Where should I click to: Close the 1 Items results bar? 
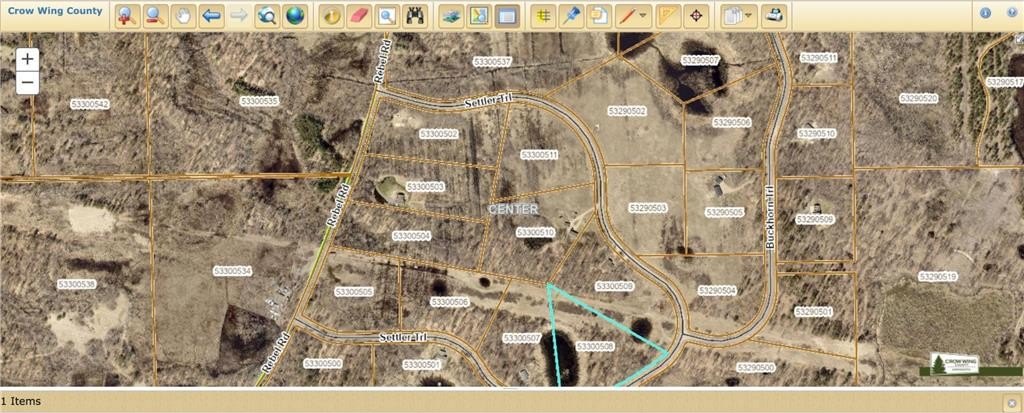pos(1011,402)
